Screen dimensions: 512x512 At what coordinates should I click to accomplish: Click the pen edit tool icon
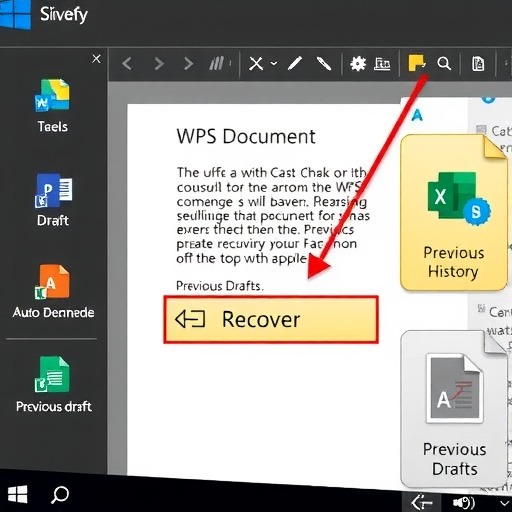[x=295, y=63]
